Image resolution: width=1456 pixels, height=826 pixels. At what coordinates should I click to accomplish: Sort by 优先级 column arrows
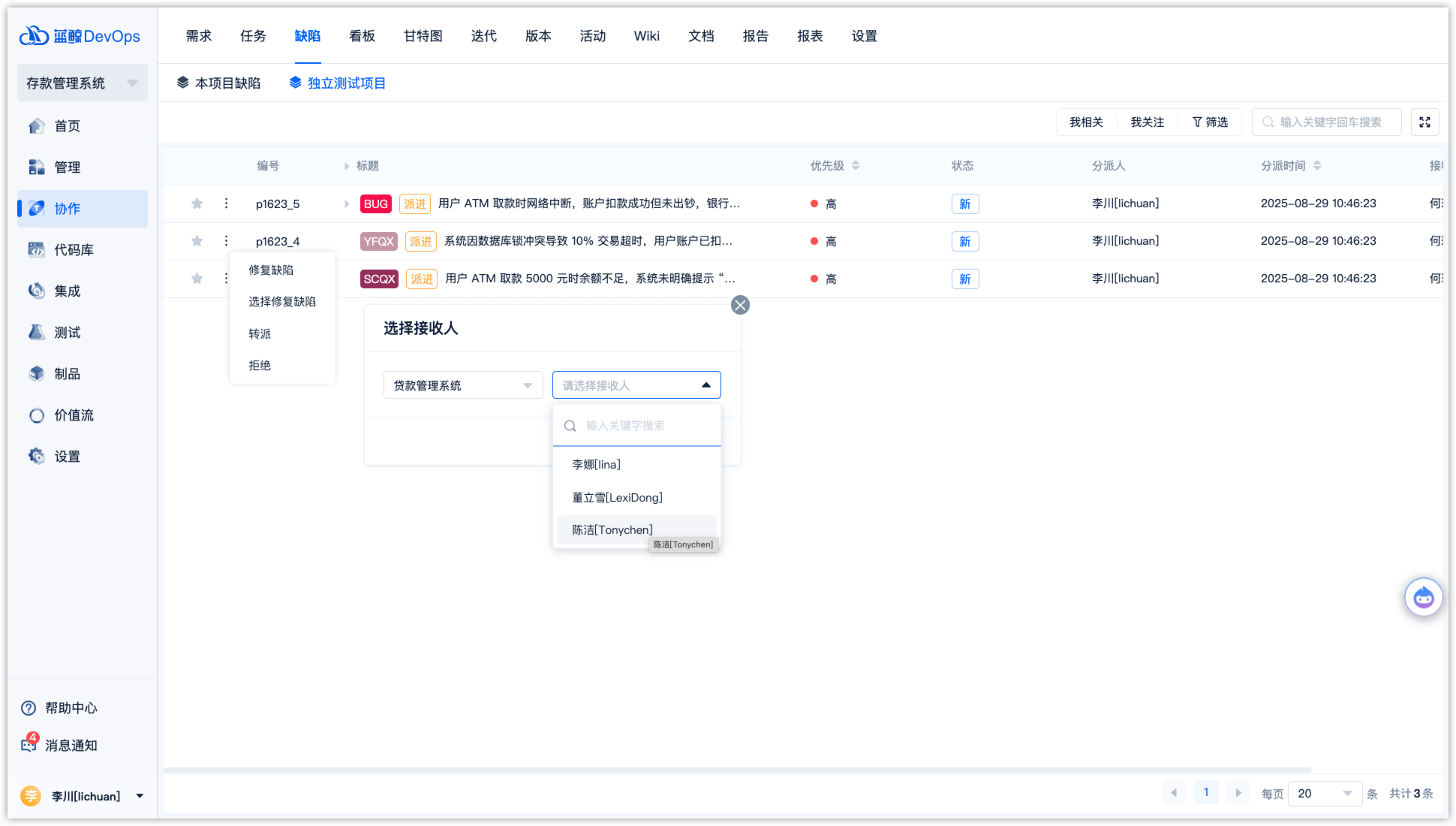856,166
